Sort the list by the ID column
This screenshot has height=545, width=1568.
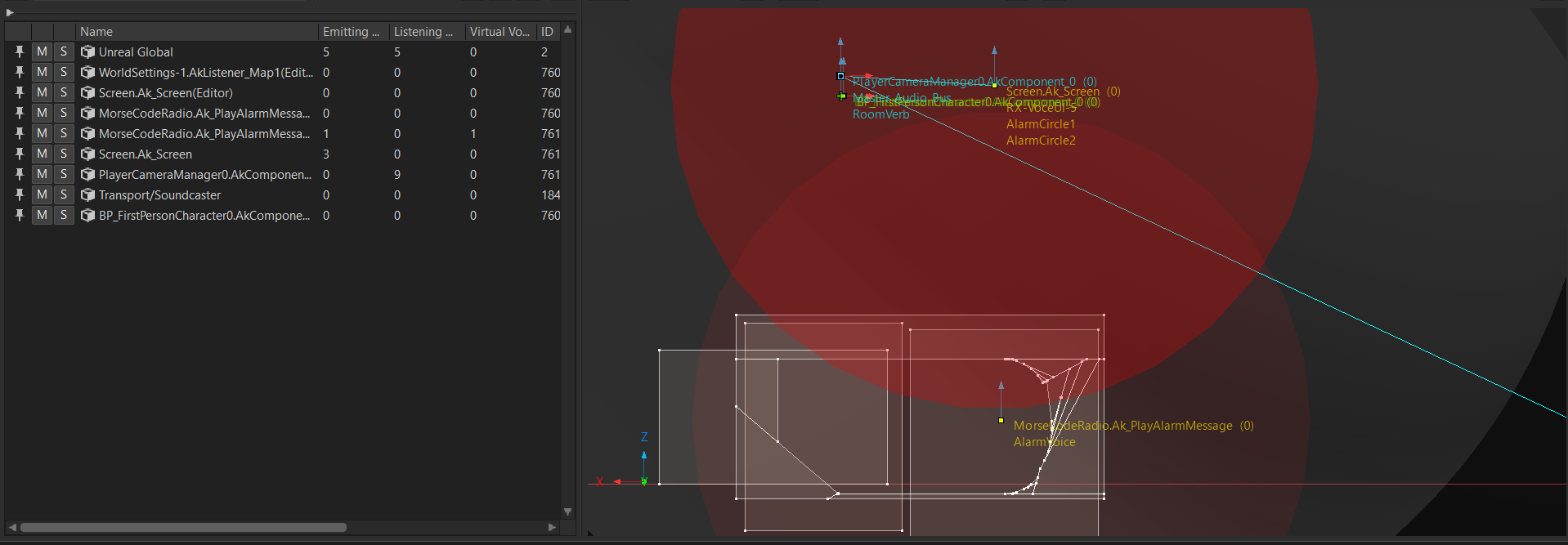[x=547, y=31]
